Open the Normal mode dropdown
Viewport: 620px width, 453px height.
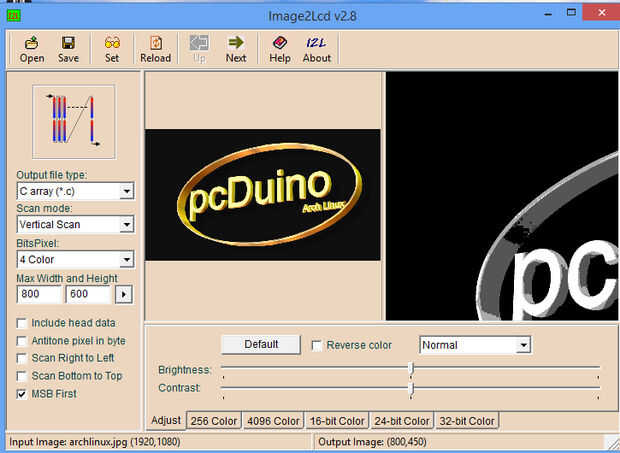[523, 345]
